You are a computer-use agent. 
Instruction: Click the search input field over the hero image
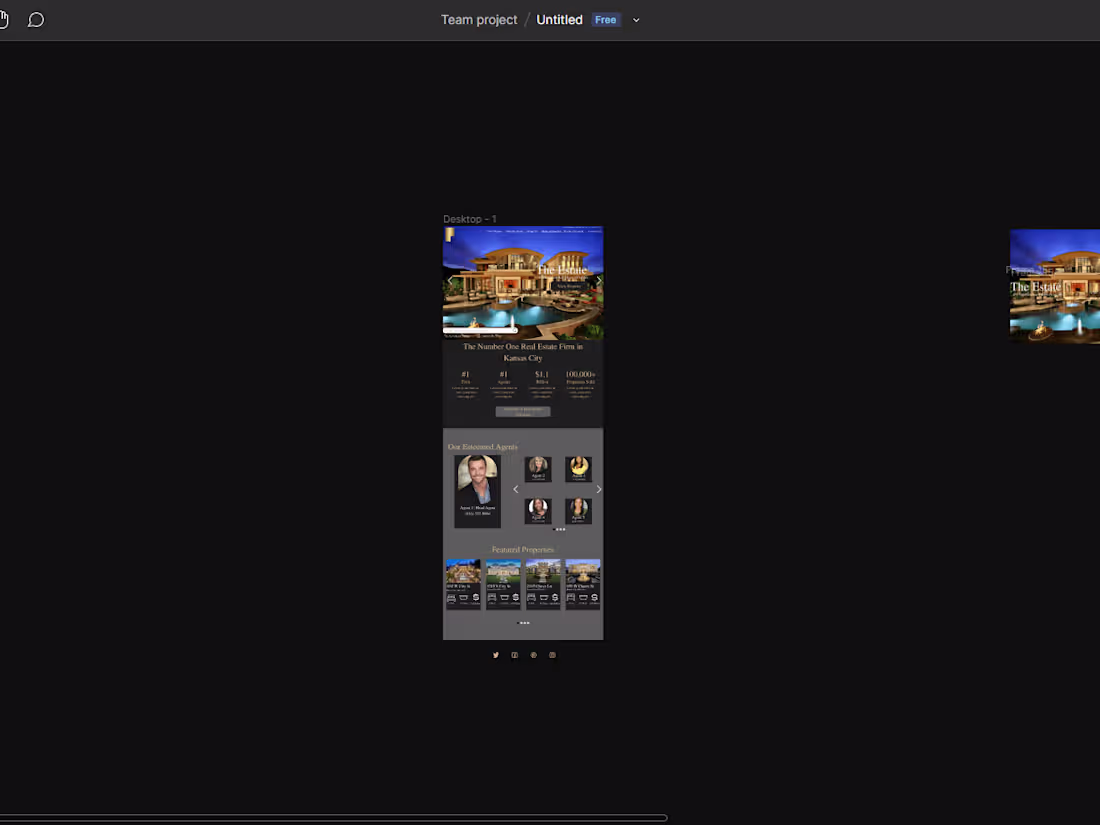click(x=480, y=329)
